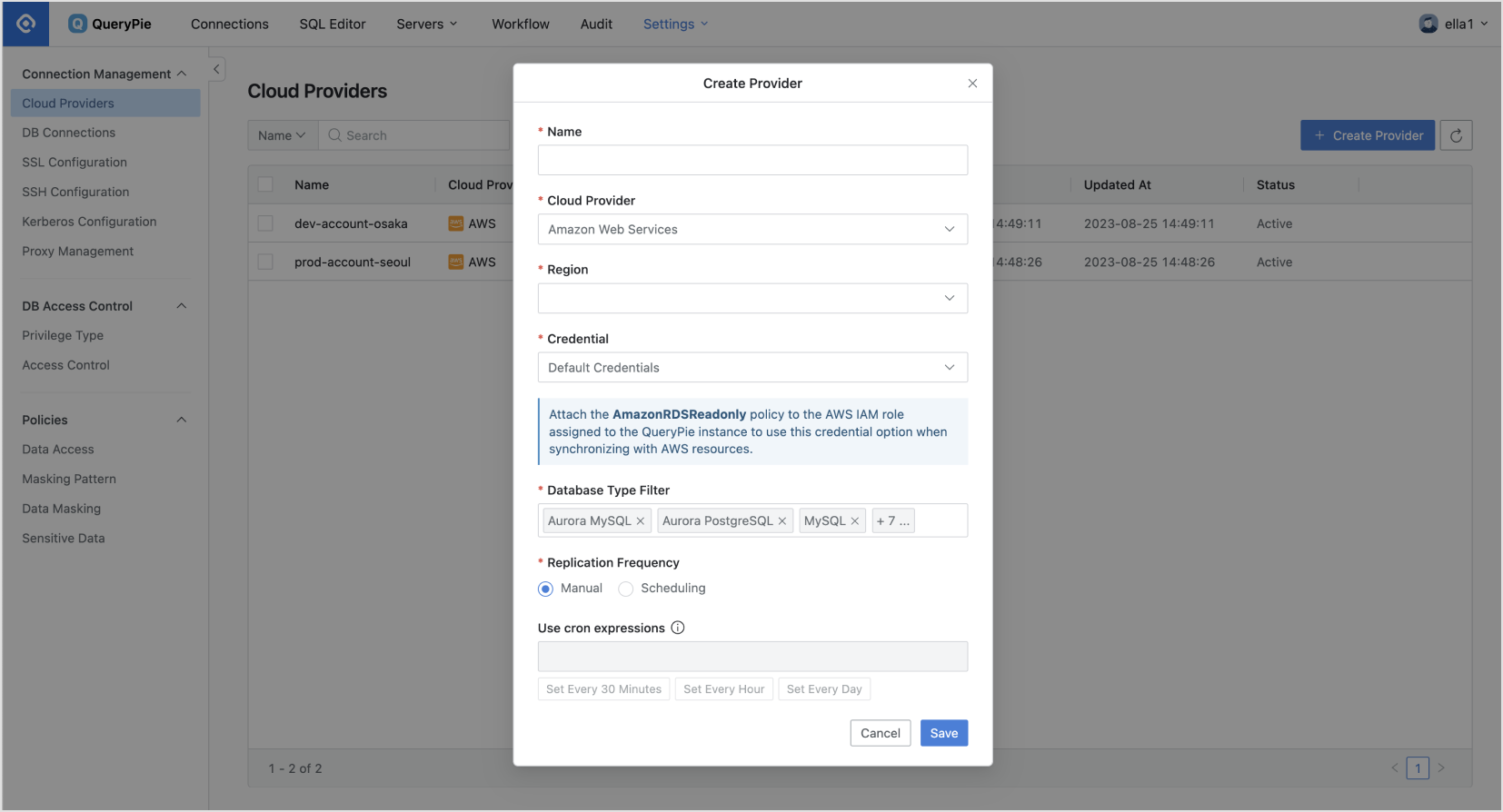1503x812 pixels.
Task: Expand the +7 more database types
Action: point(892,521)
